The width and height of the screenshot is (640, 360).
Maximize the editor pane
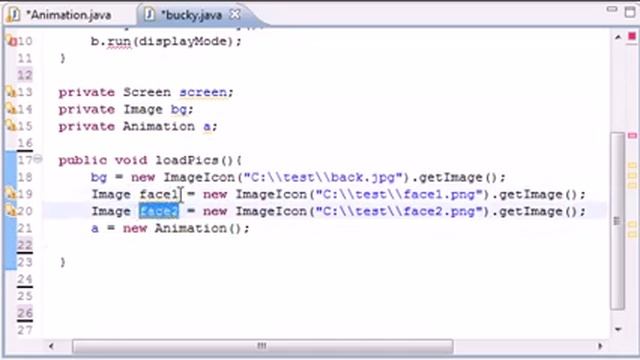(x=631, y=11)
